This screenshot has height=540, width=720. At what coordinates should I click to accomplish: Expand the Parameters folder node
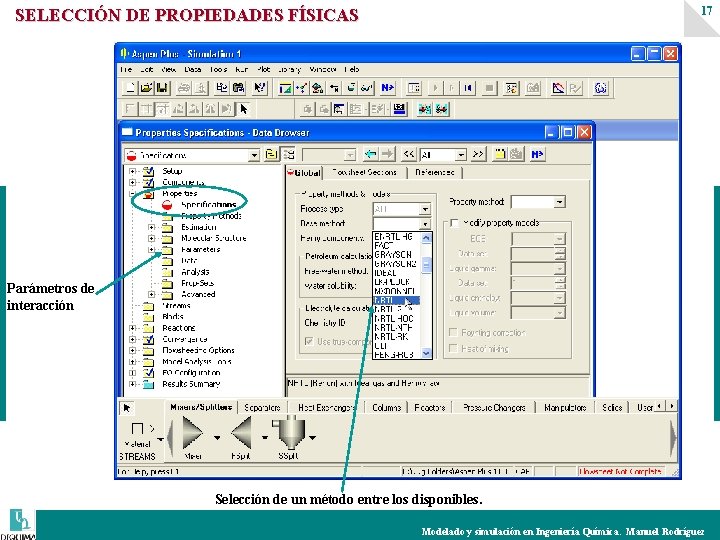pos(152,250)
